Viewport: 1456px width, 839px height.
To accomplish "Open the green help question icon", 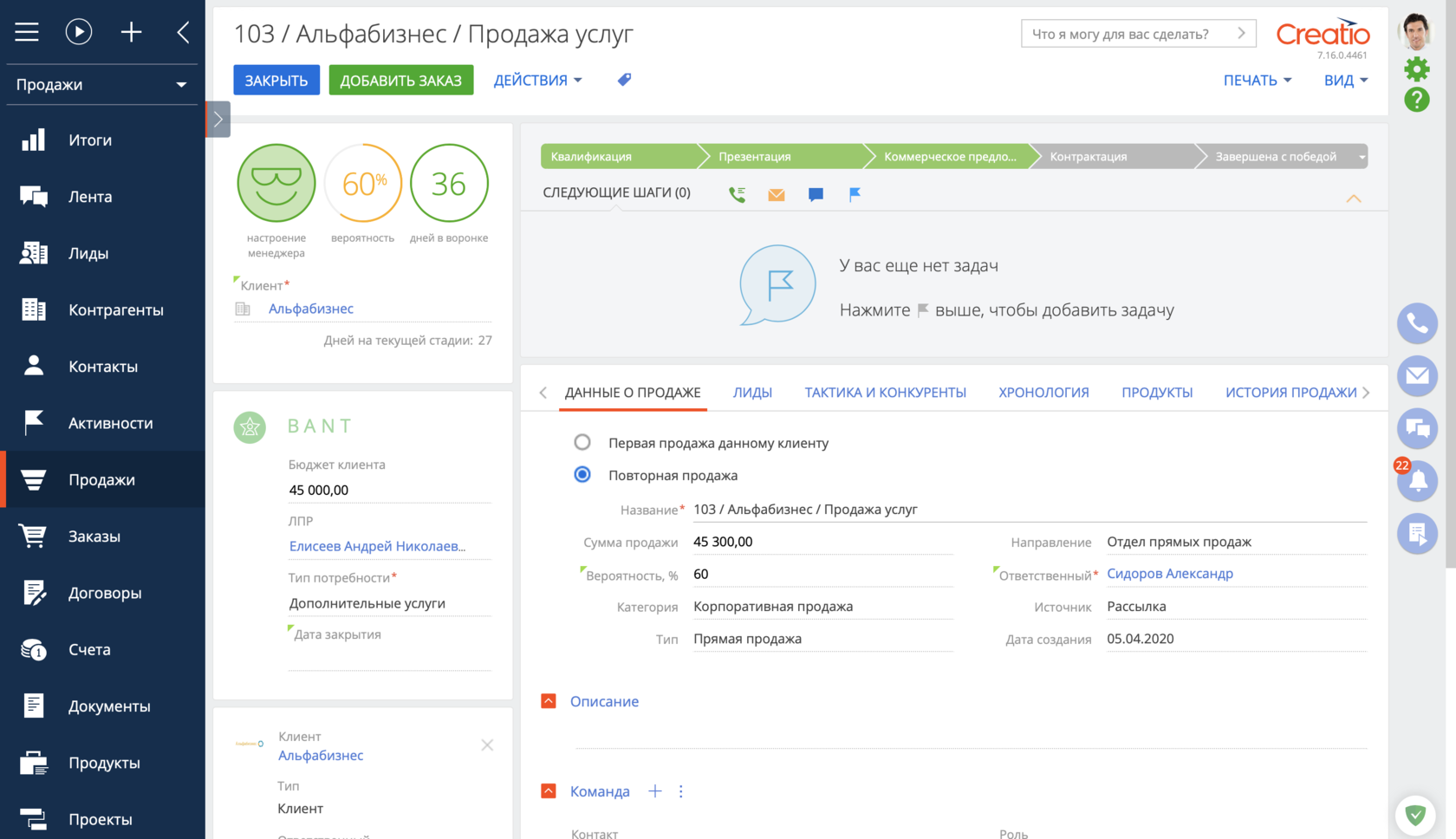I will point(1417,100).
